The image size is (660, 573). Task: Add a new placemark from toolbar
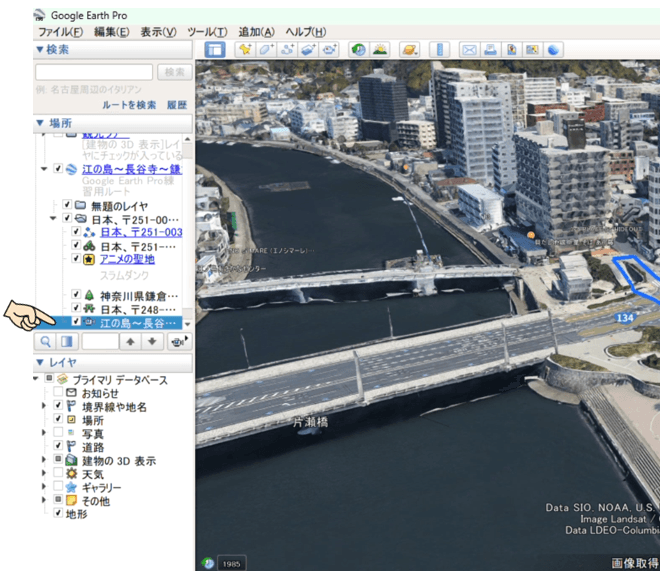(245, 49)
